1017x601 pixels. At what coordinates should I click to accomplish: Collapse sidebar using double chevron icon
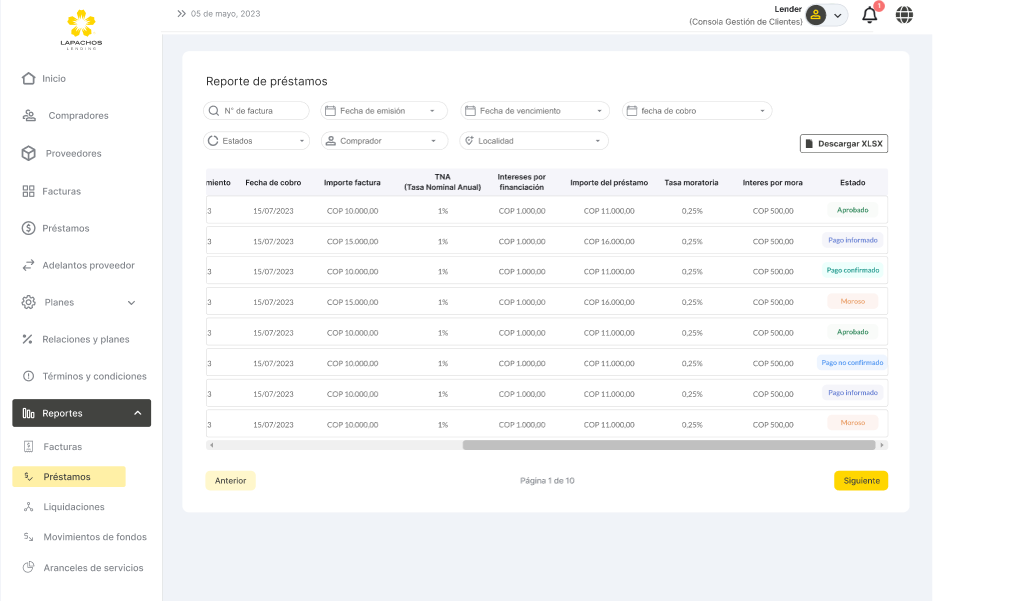click(x=181, y=14)
